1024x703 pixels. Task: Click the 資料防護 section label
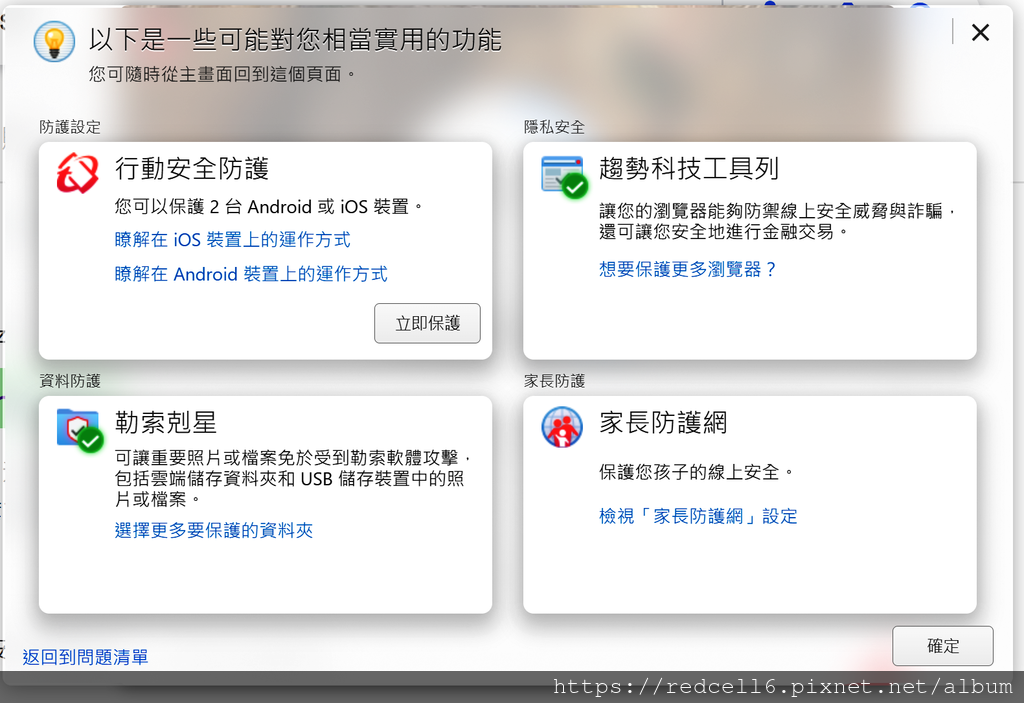click(70, 381)
